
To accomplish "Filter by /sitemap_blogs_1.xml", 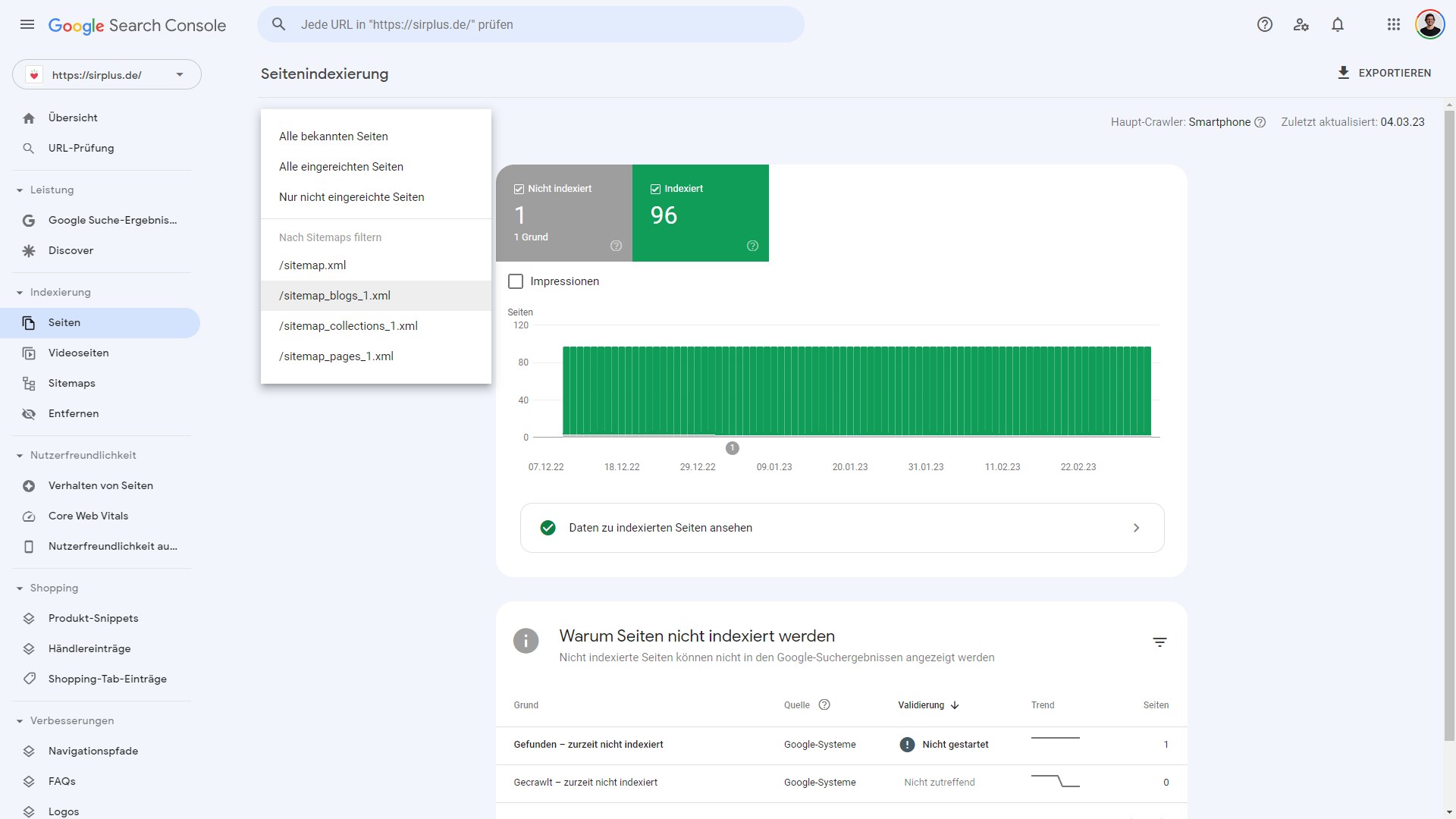I will pyautogui.click(x=376, y=296).
